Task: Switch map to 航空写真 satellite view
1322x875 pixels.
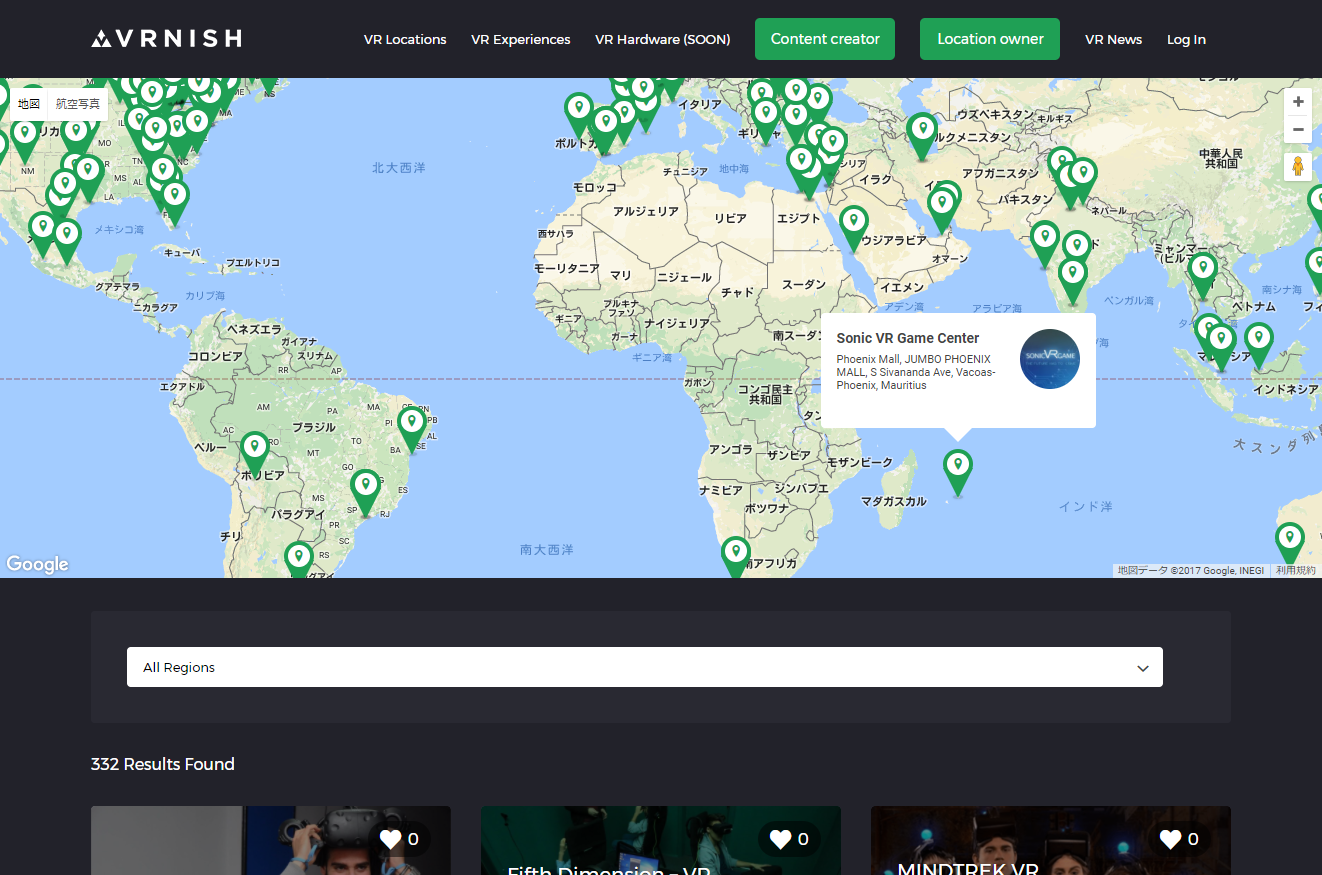Action: (x=78, y=104)
